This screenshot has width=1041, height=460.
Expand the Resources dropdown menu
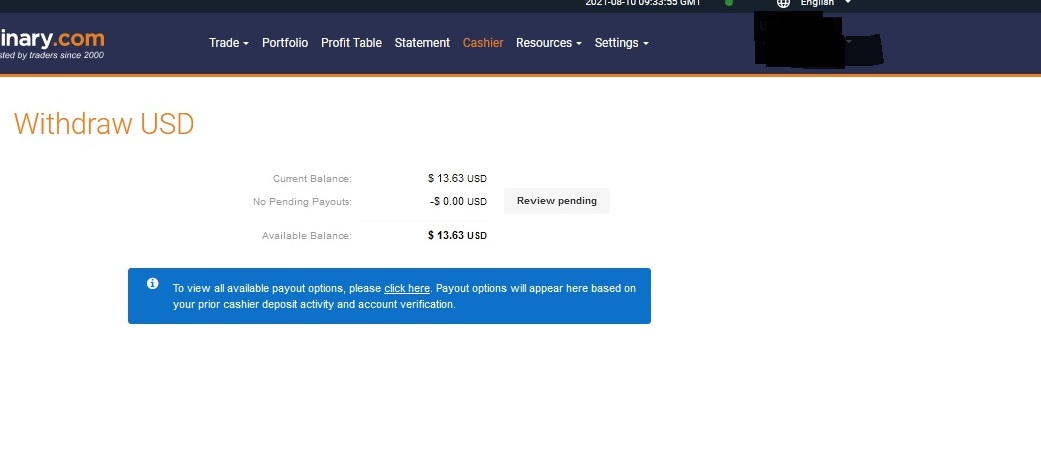pyautogui.click(x=549, y=42)
